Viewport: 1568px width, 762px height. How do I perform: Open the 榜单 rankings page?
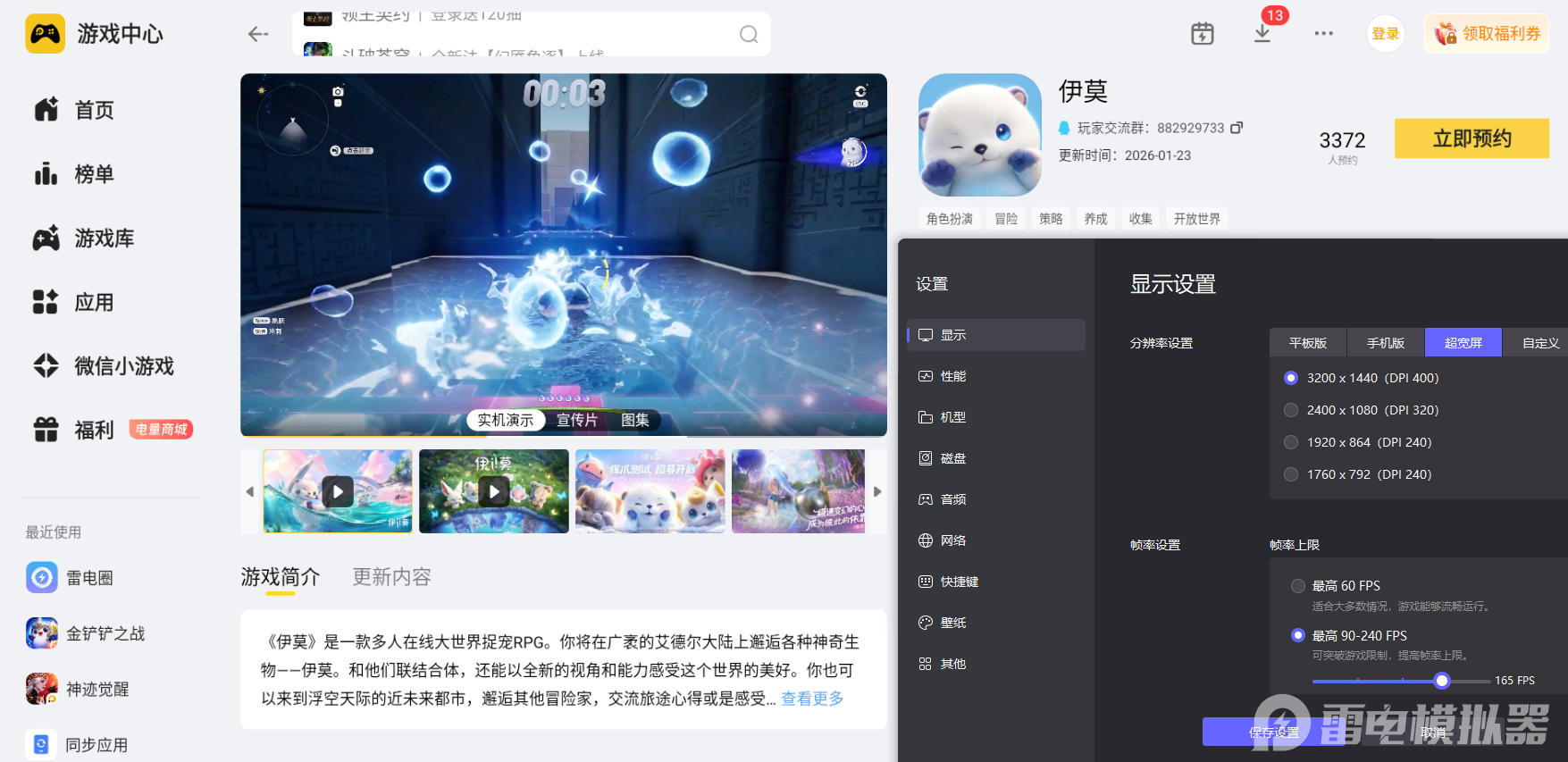[74, 174]
